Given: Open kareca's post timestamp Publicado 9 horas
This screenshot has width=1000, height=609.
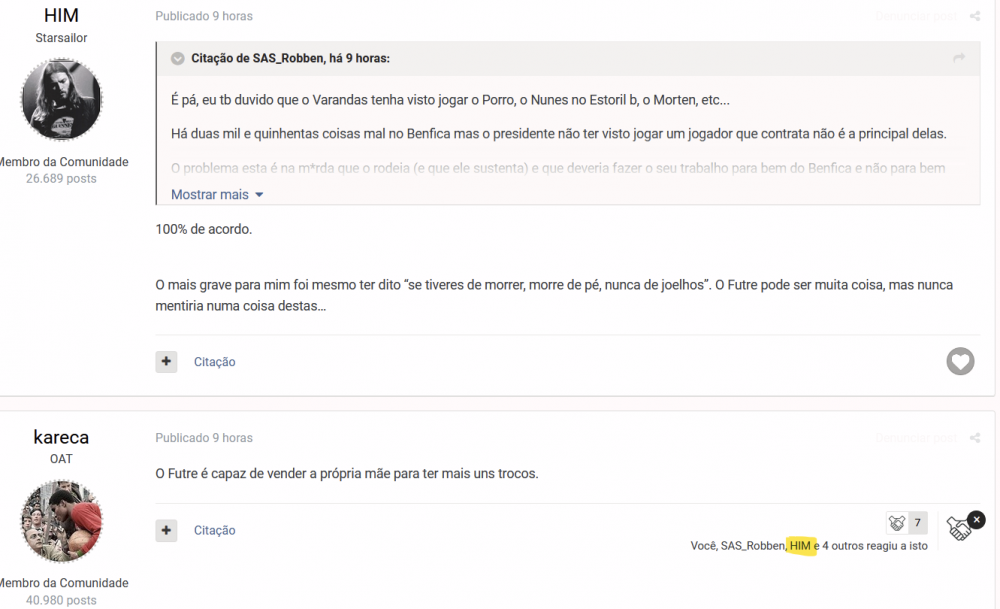Looking at the screenshot, I should tap(204, 437).
